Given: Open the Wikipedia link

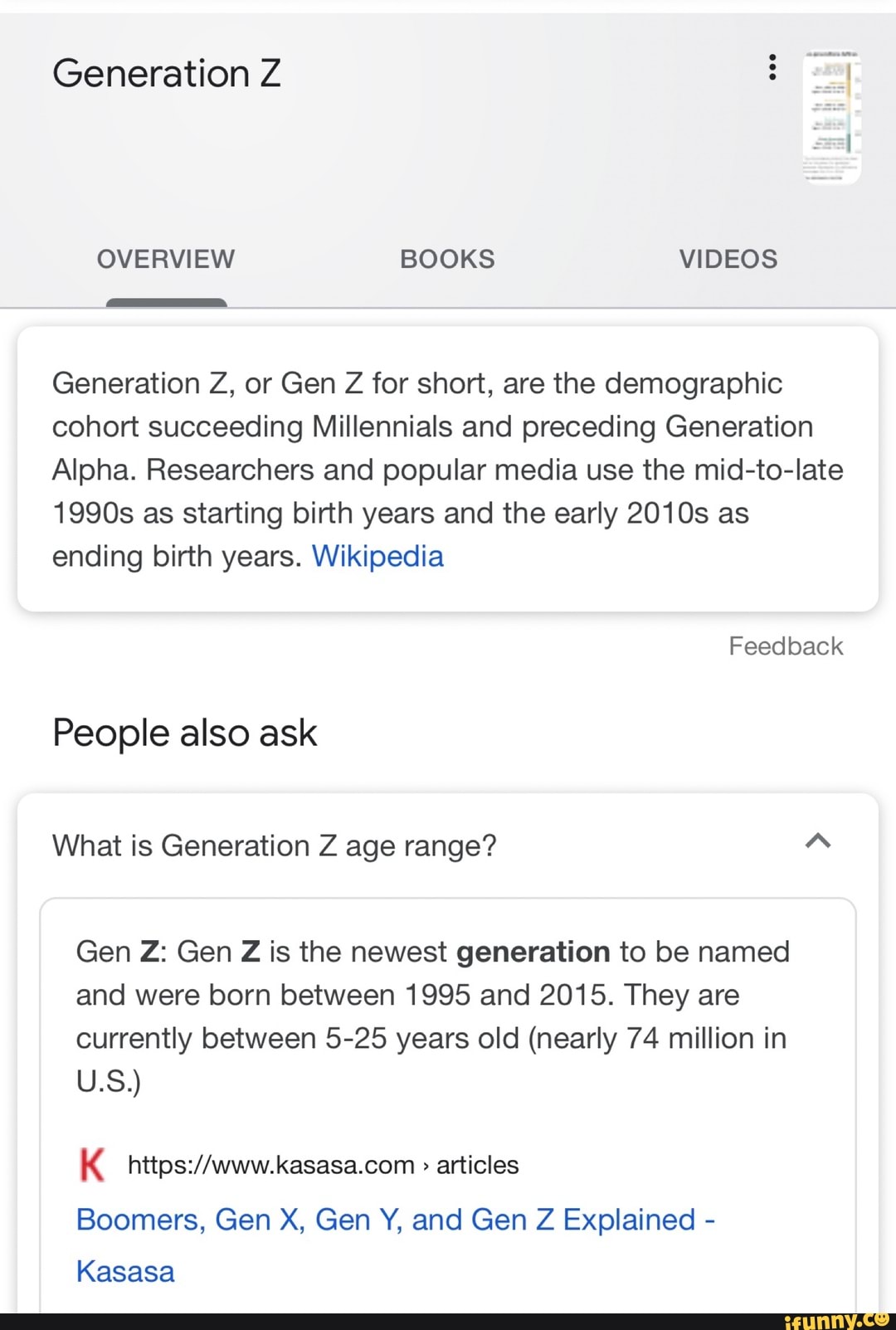Looking at the screenshot, I should pyautogui.click(x=378, y=556).
